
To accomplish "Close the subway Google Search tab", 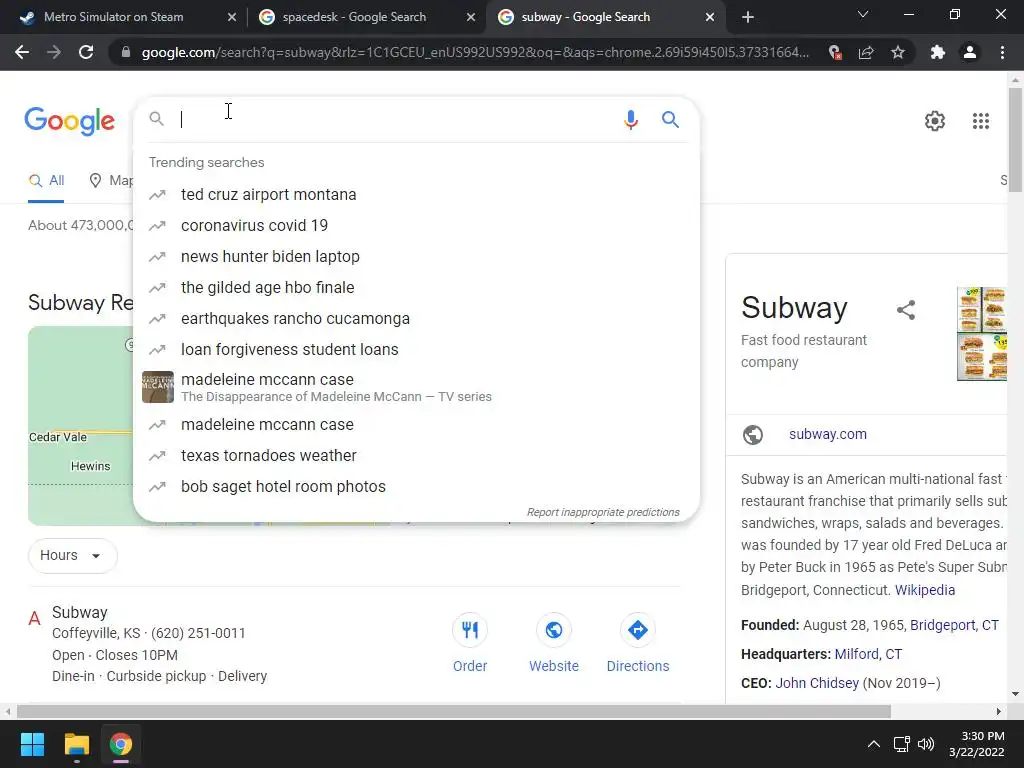I will 710,17.
